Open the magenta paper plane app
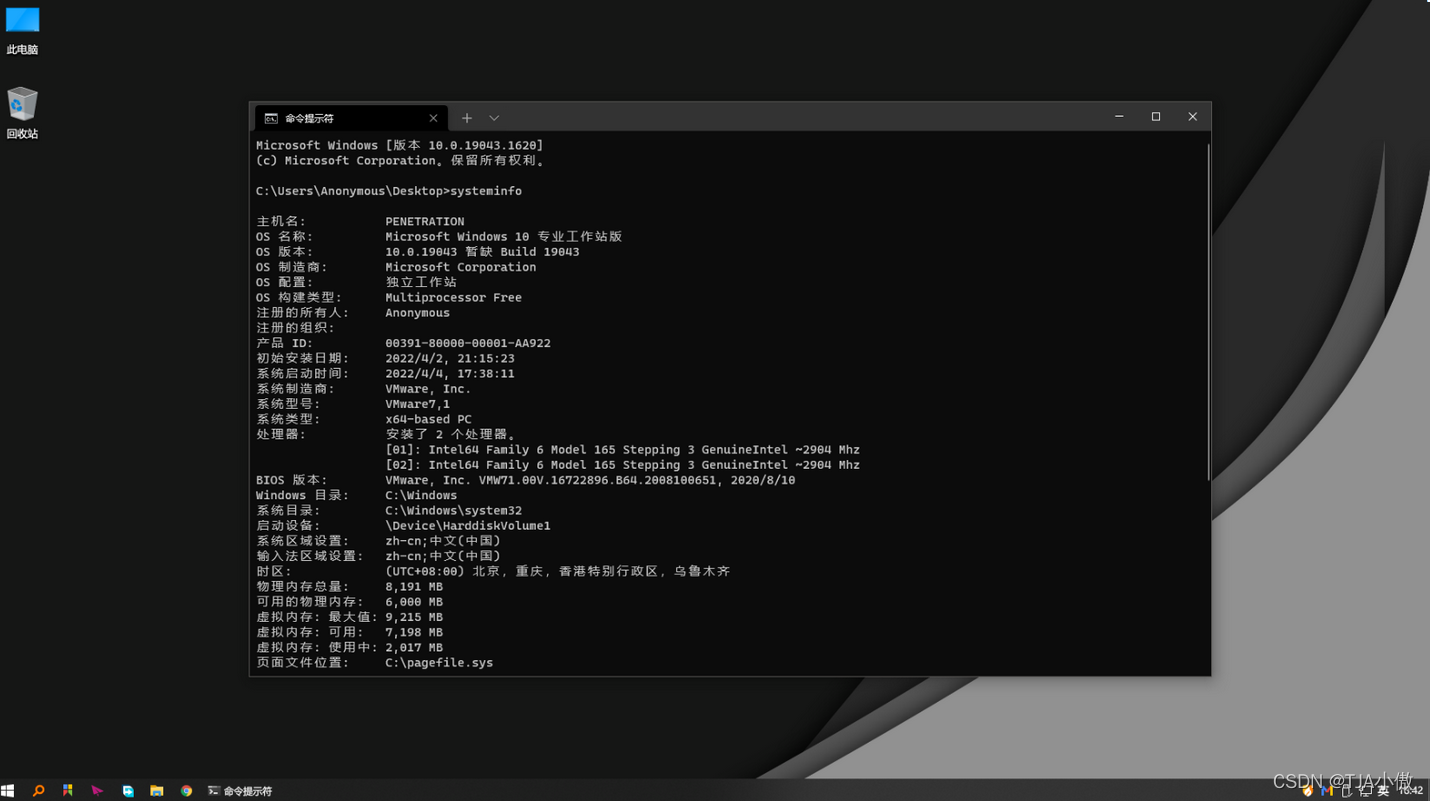Image resolution: width=1430 pixels, height=801 pixels. [x=97, y=790]
